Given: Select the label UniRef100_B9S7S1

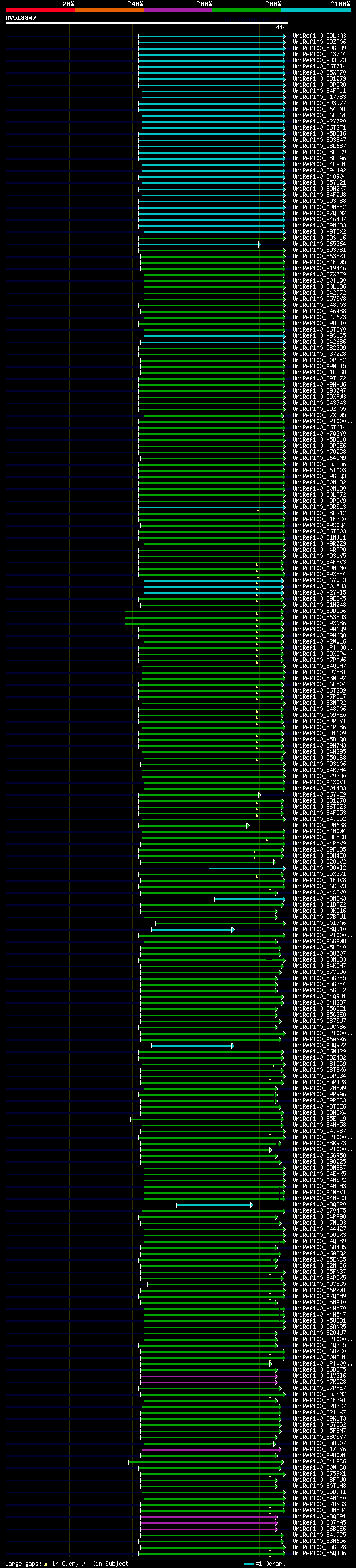Looking at the screenshot, I should 319,250.
